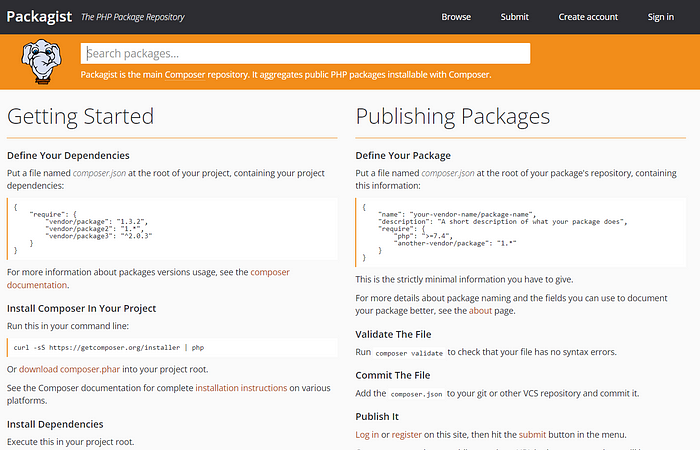
Task: Open the composer documentation link
Action: (148, 279)
